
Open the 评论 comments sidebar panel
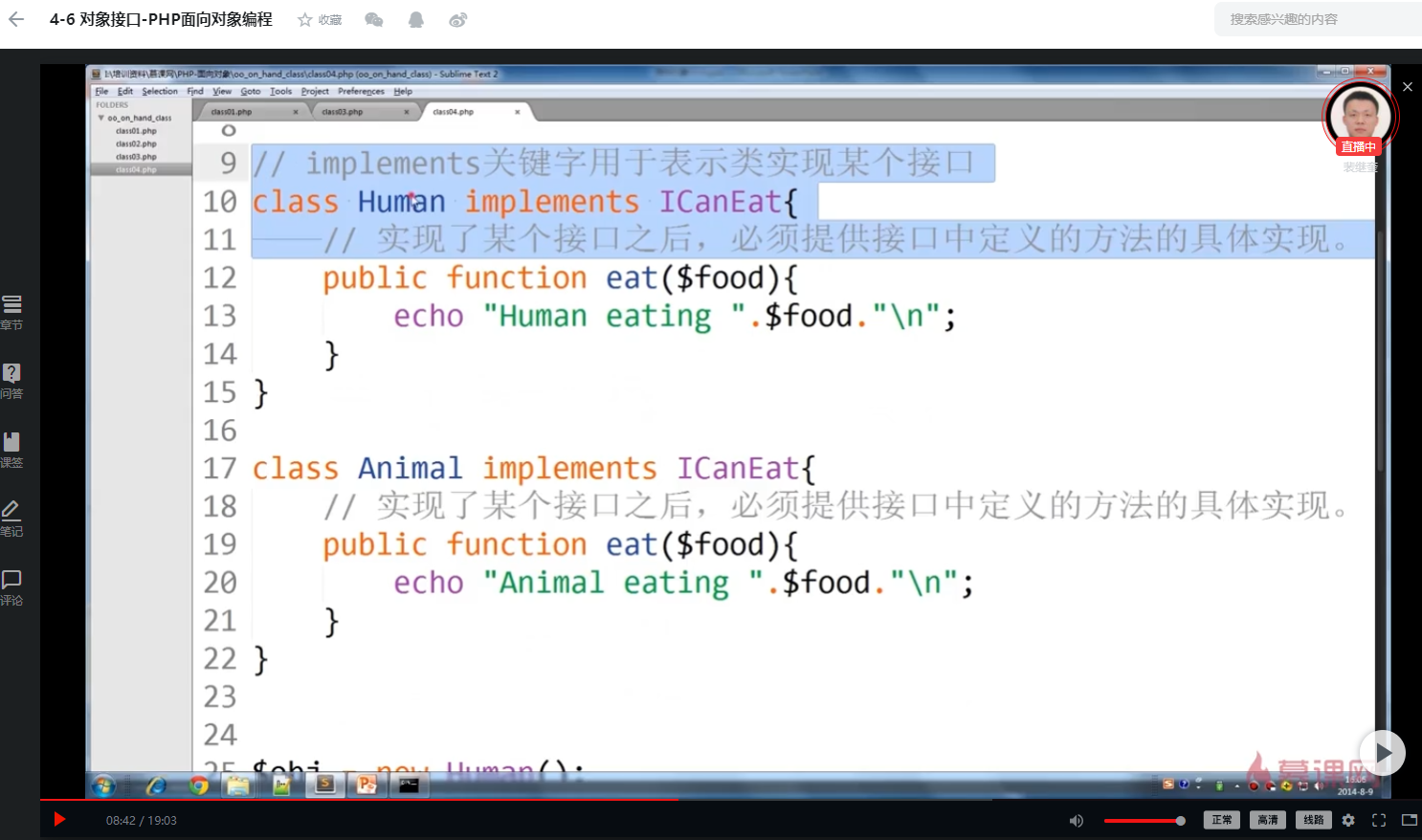pyautogui.click(x=11, y=588)
